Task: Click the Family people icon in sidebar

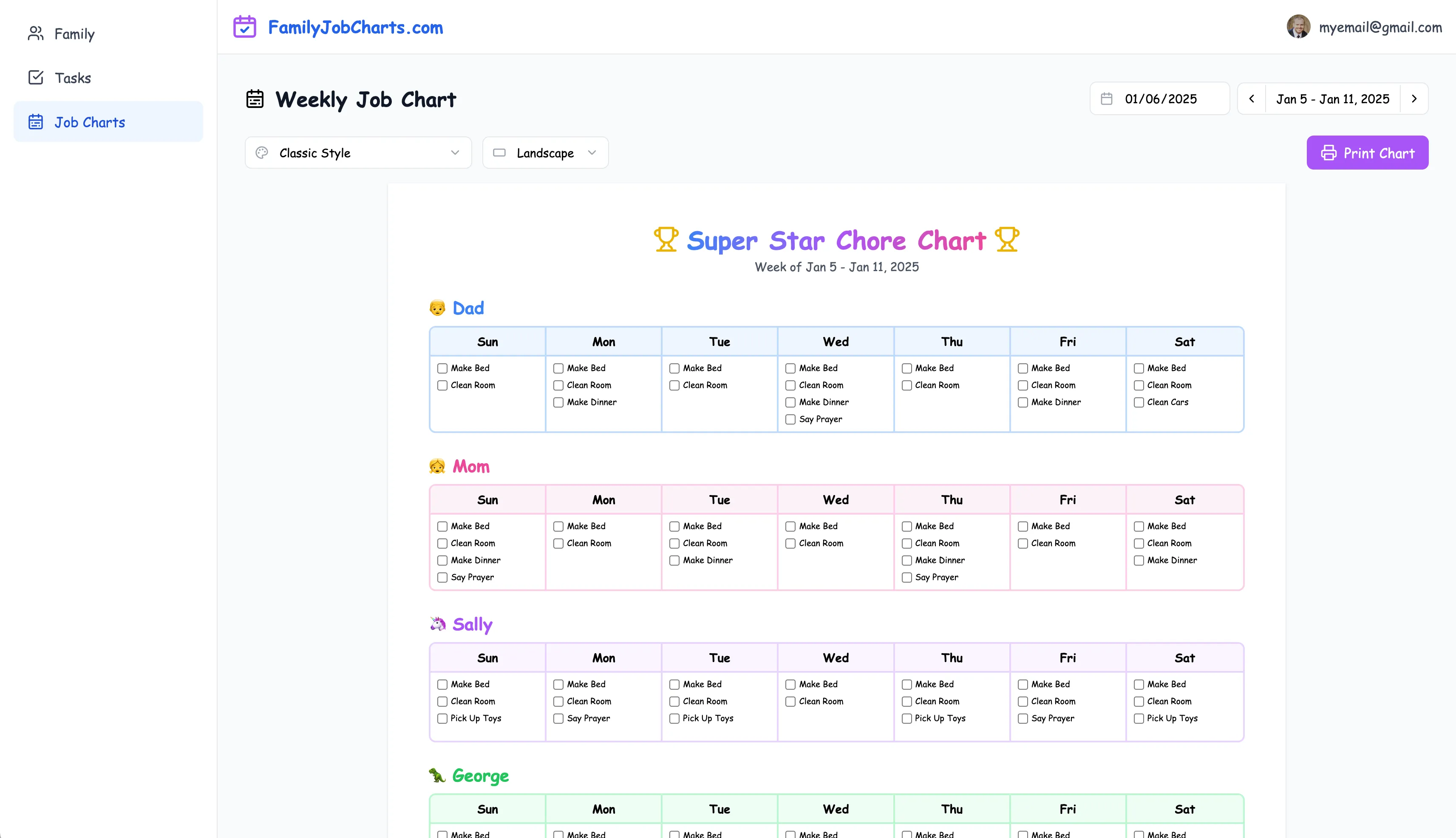Action: [36, 34]
